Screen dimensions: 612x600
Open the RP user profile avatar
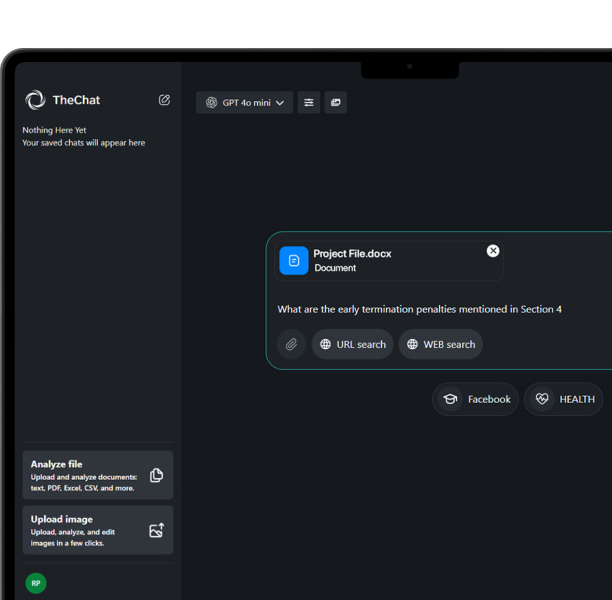tap(36, 583)
